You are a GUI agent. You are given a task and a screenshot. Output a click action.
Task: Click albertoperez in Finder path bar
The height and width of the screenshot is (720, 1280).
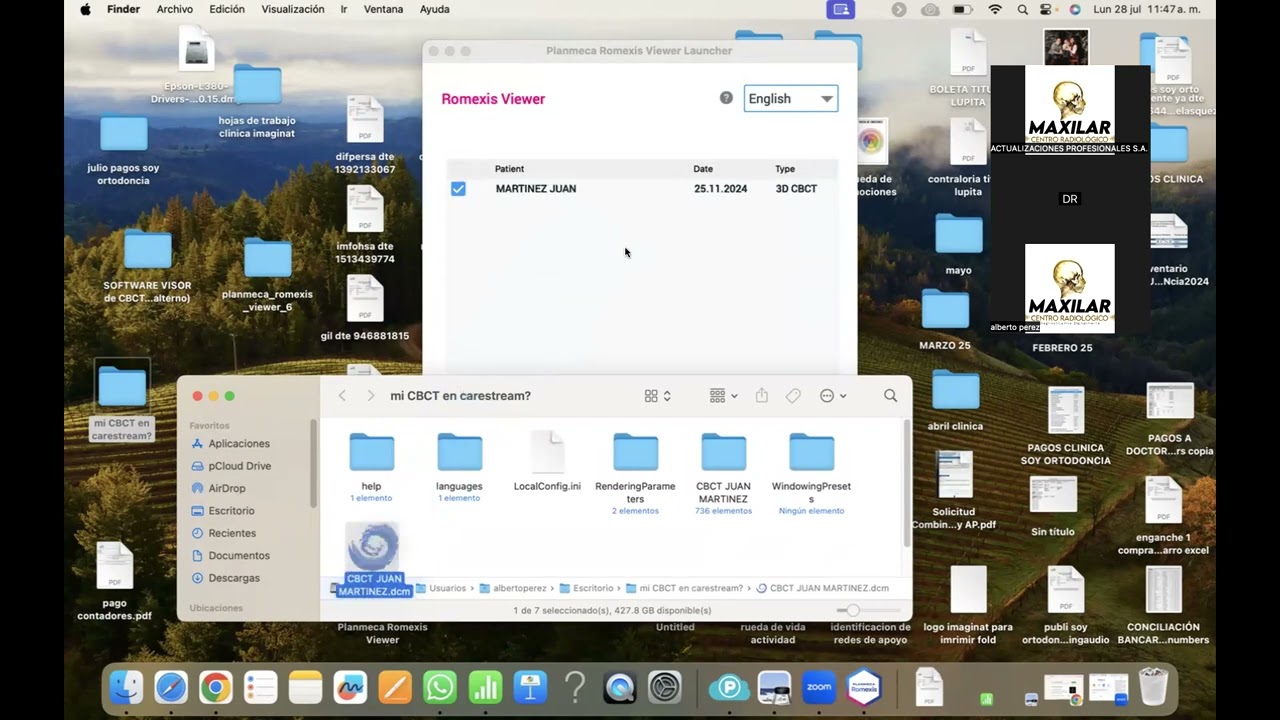pyautogui.click(x=514, y=588)
